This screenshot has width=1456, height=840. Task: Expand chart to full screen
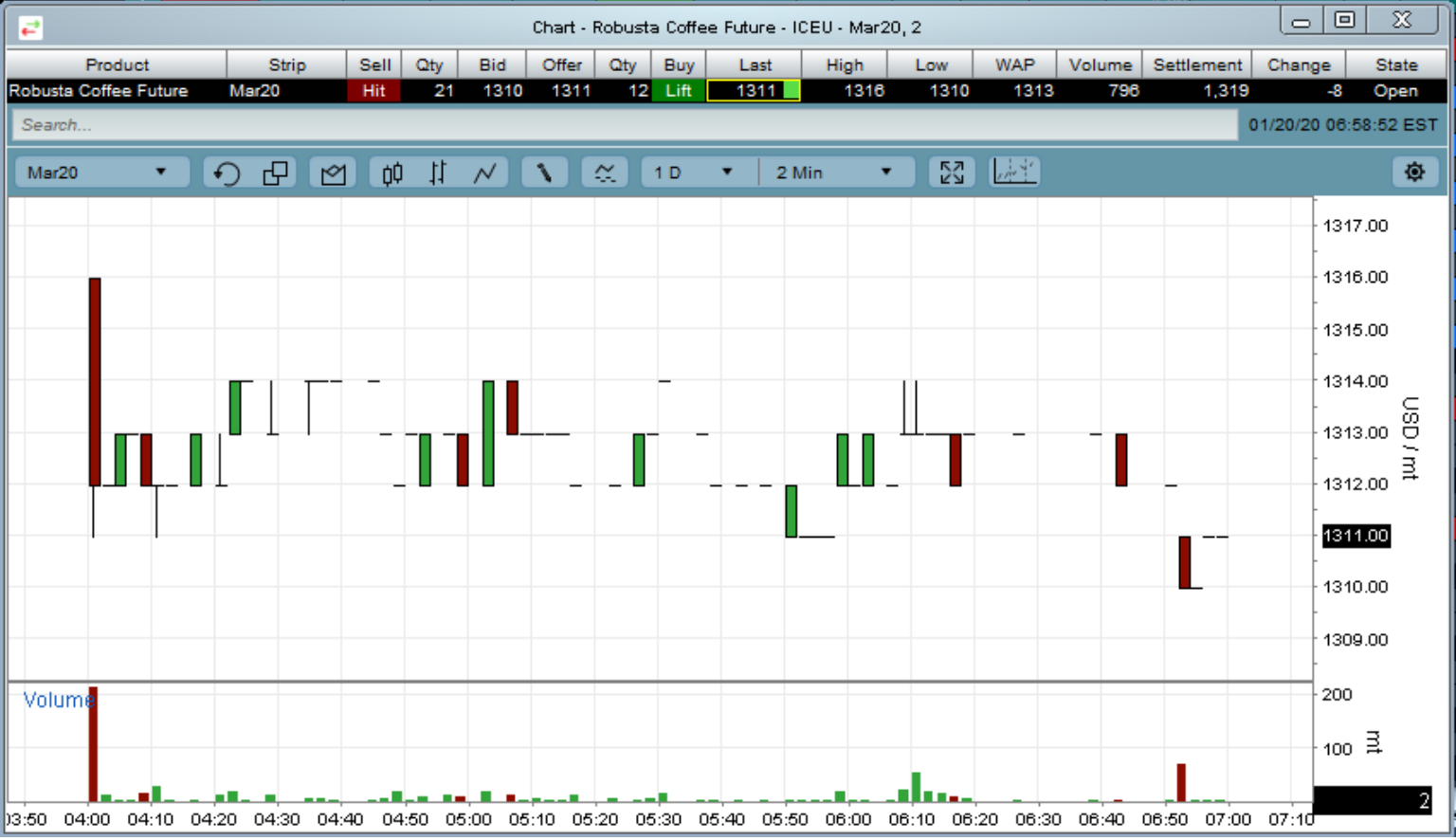coord(952,173)
